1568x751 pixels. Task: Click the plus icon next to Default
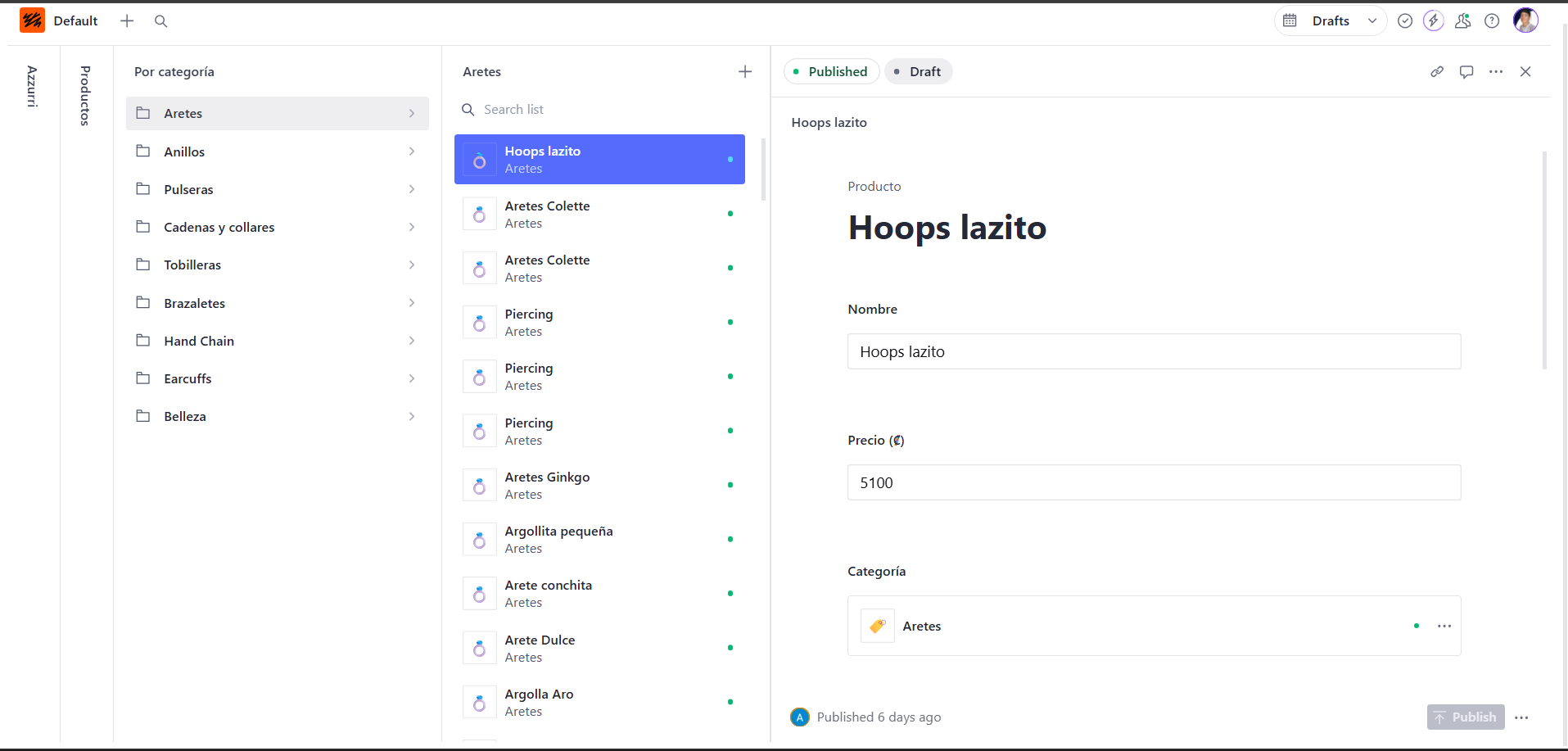(127, 21)
